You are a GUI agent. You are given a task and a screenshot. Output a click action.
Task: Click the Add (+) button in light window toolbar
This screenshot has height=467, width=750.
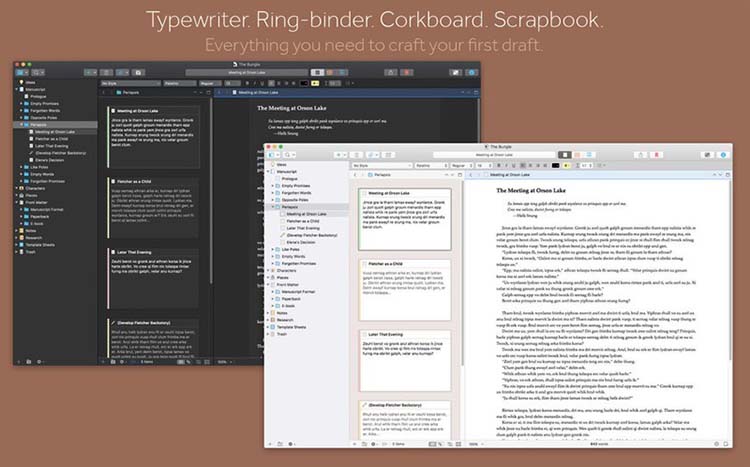[341, 155]
